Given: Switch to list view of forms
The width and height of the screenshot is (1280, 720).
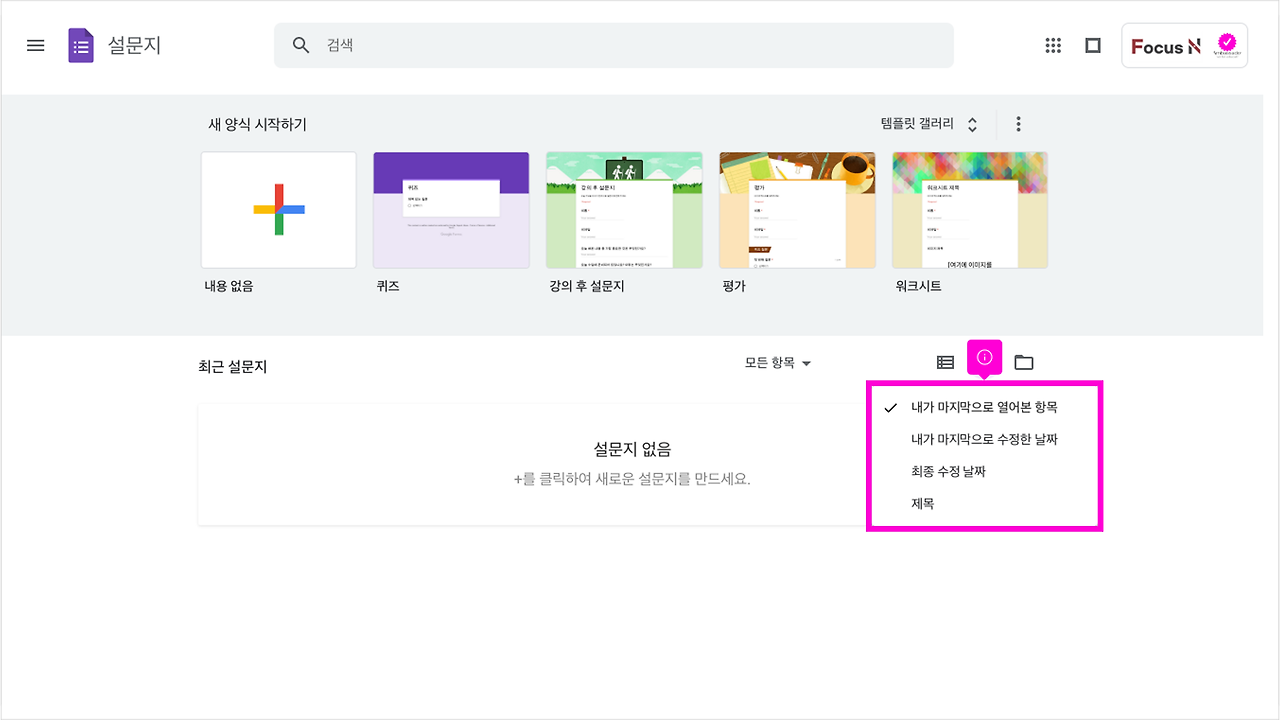Looking at the screenshot, I should (945, 362).
